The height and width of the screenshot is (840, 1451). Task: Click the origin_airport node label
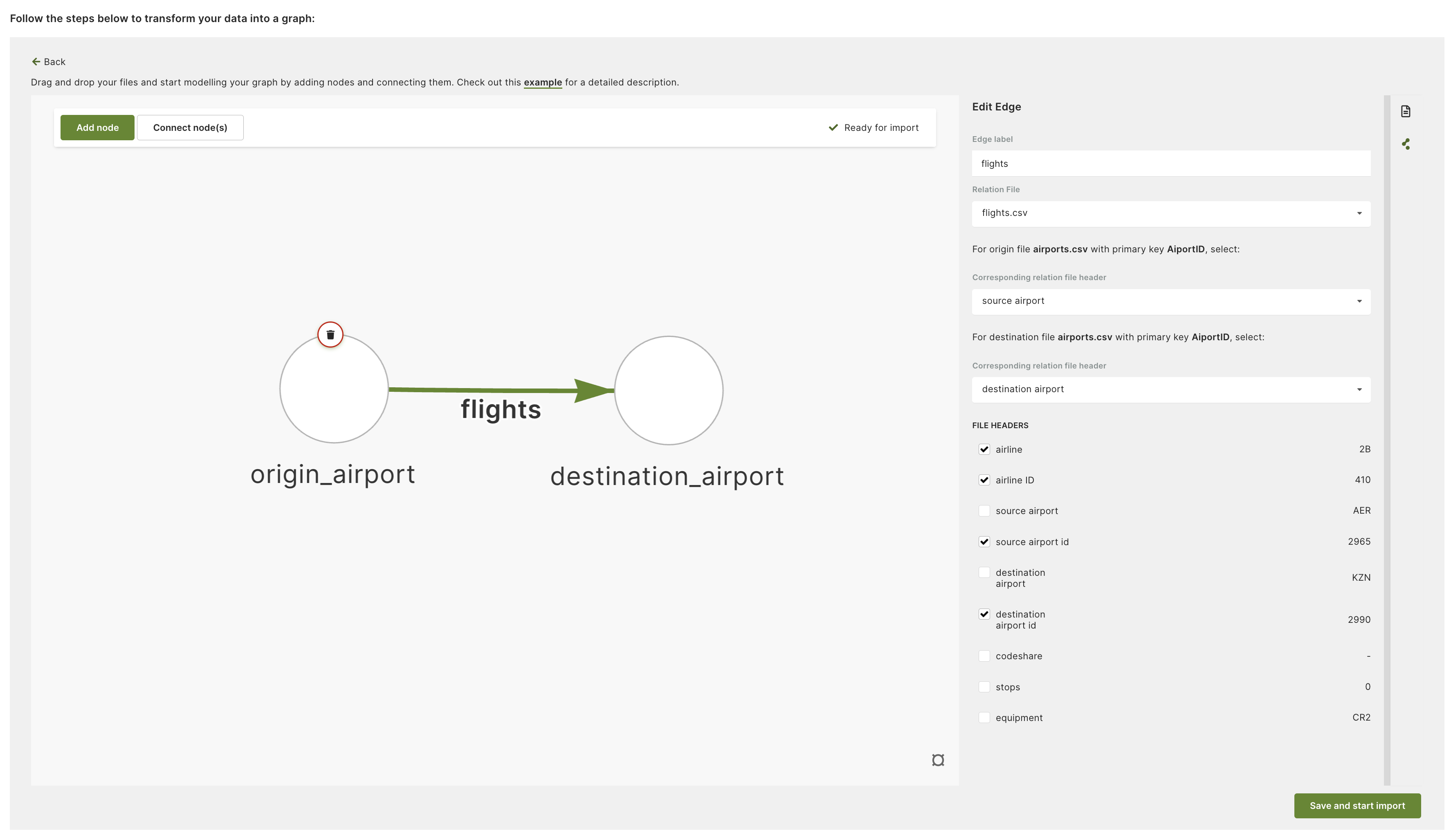pos(333,475)
